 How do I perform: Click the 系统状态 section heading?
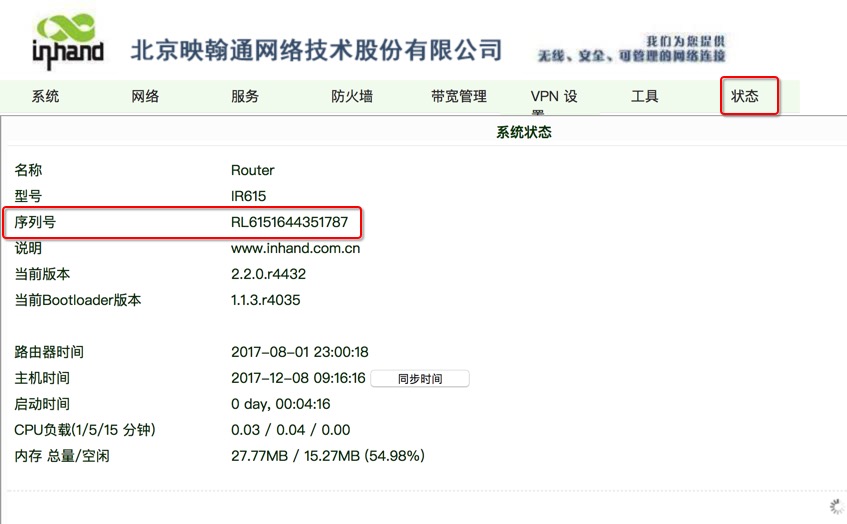[x=524, y=132]
